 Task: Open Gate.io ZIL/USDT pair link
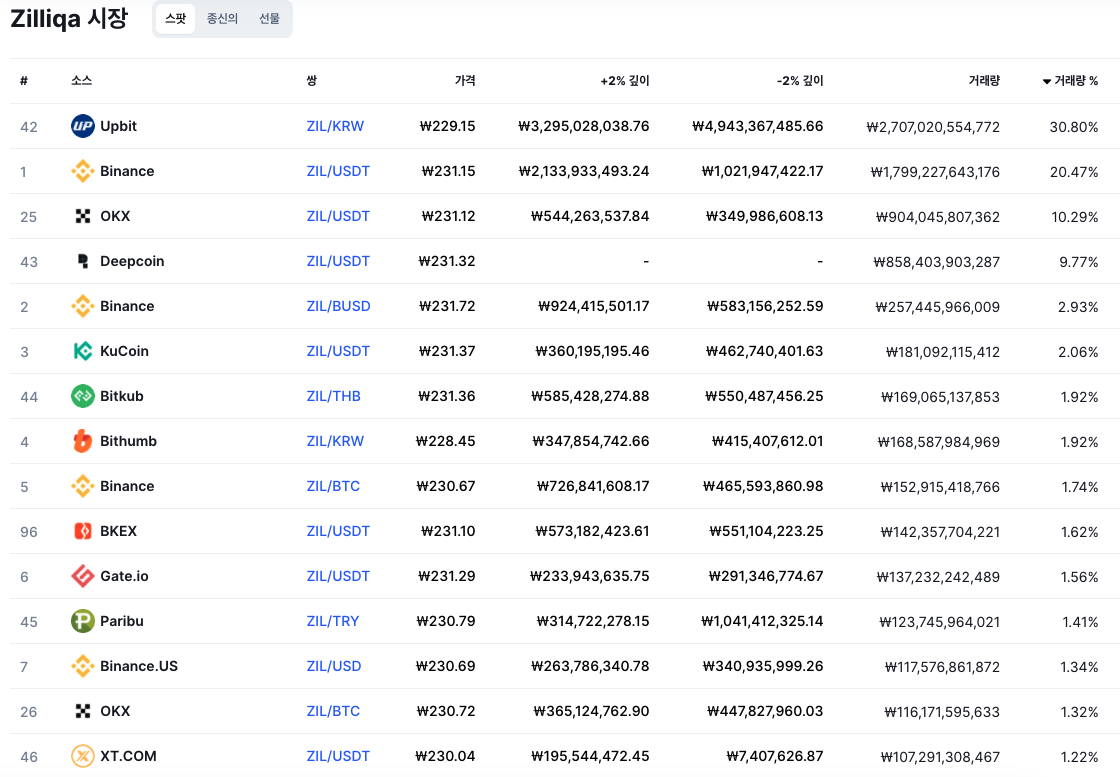[x=338, y=576]
